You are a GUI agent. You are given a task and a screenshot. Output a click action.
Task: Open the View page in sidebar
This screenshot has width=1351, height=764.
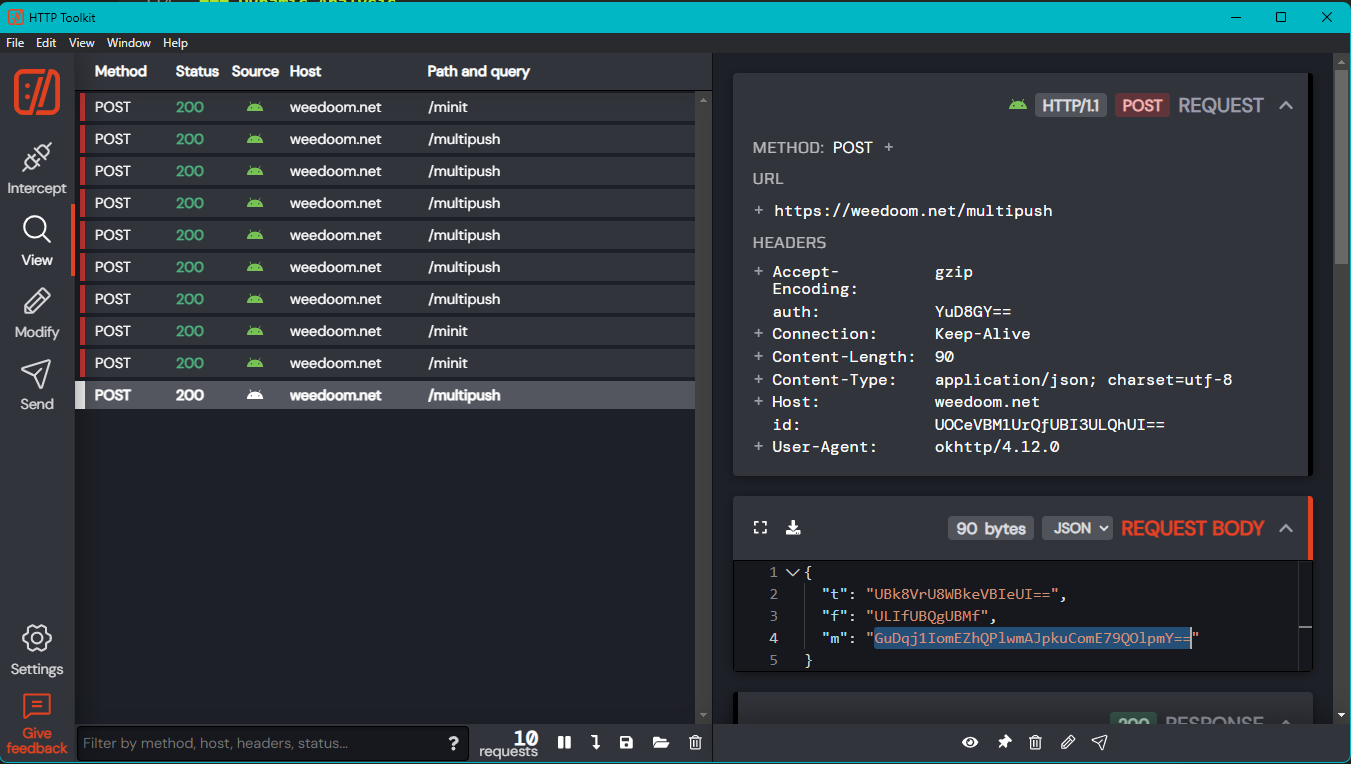click(x=37, y=241)
